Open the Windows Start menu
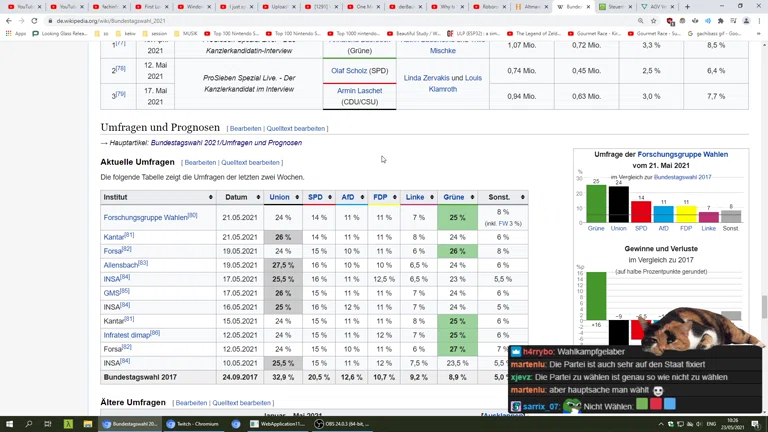This screenshot has height=432, width=768. [x=9, y=424]
